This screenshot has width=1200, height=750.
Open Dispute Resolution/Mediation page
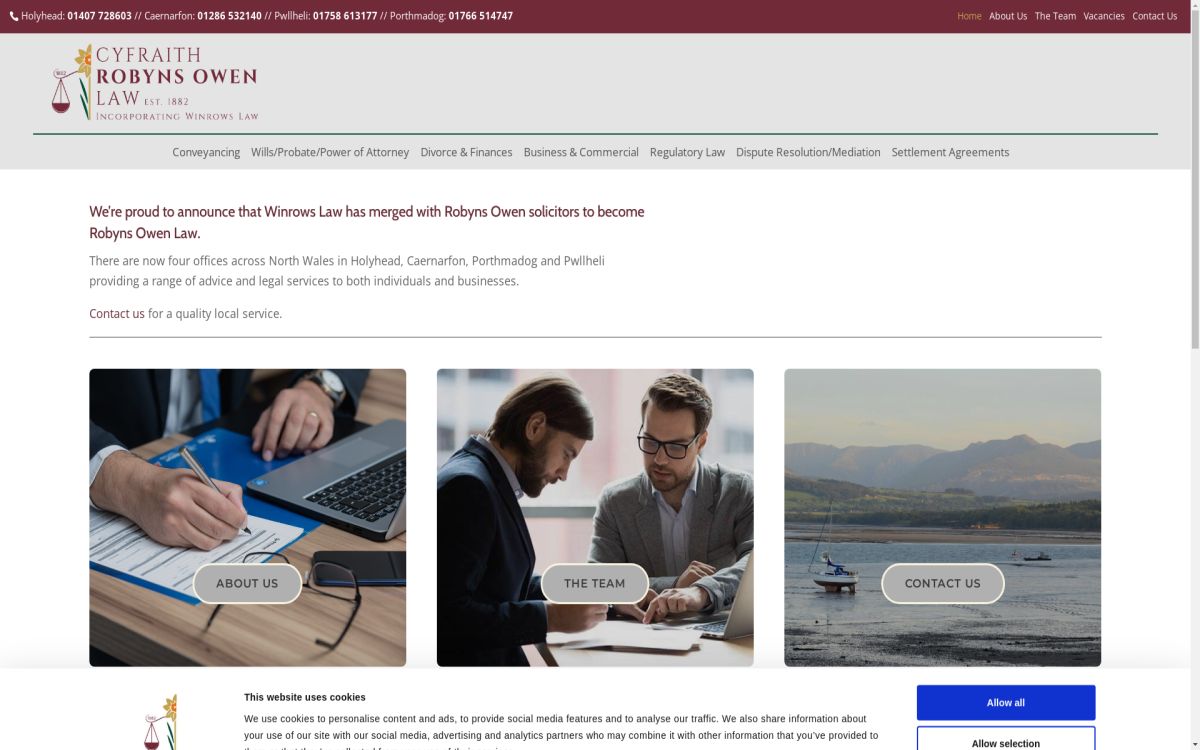pyautogui.click(x=808, y=152)
